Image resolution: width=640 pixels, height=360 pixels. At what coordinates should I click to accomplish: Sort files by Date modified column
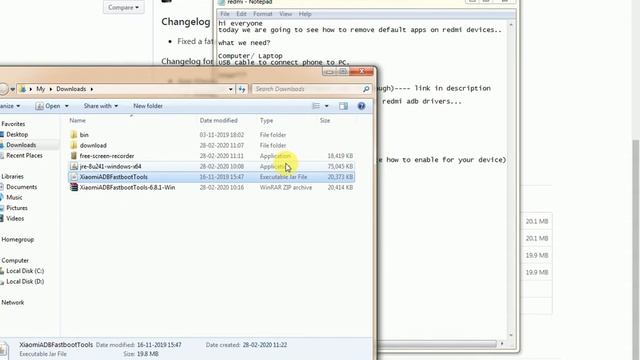(218, 120)
